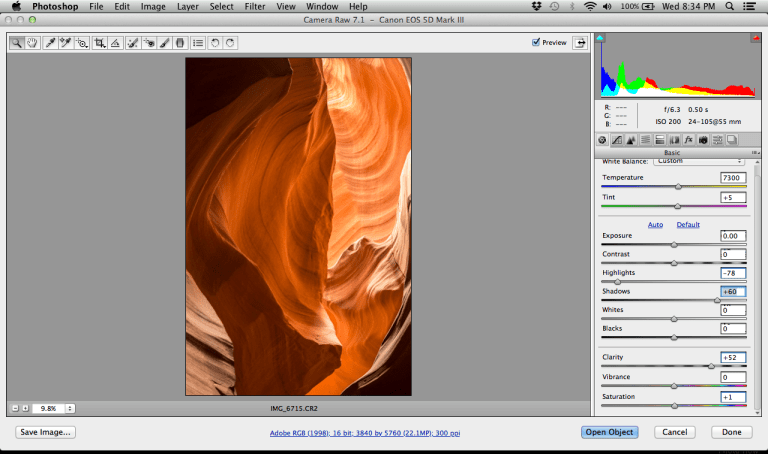Open the White Balance dropdown

699,161
